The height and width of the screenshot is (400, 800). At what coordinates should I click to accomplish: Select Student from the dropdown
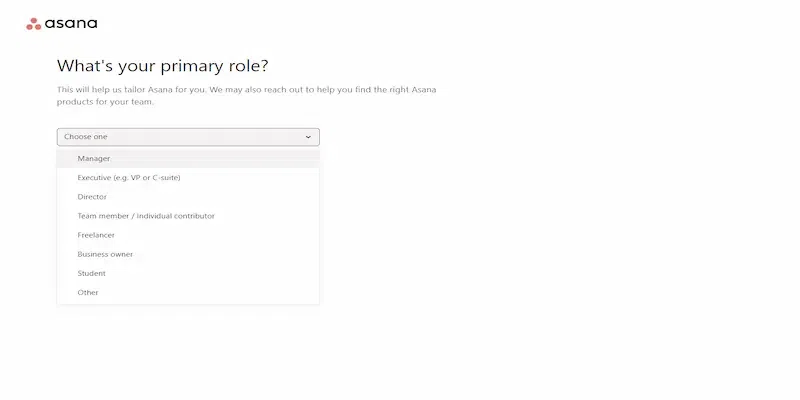click(91, 273)
